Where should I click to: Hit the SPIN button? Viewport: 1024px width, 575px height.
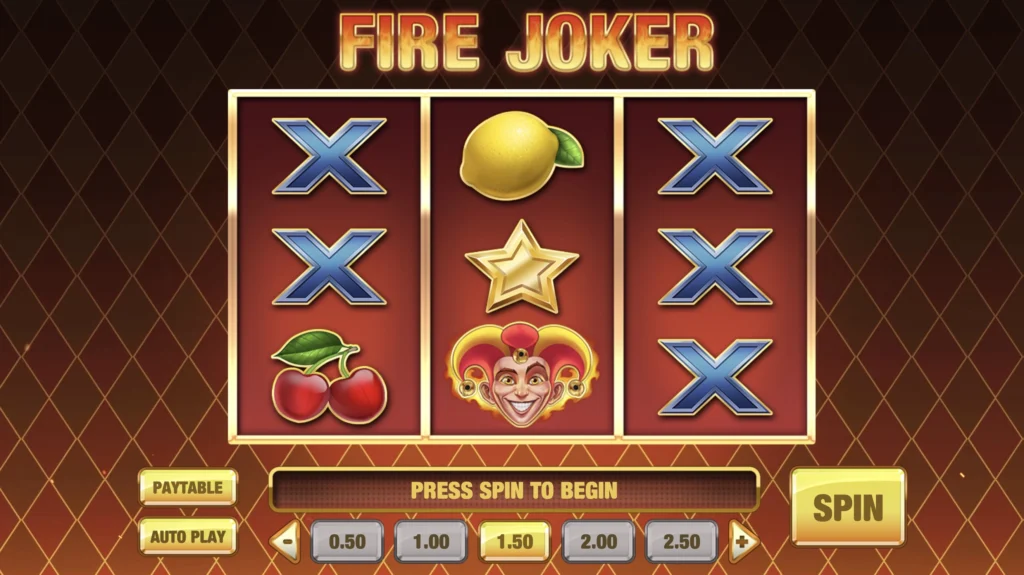848,507
